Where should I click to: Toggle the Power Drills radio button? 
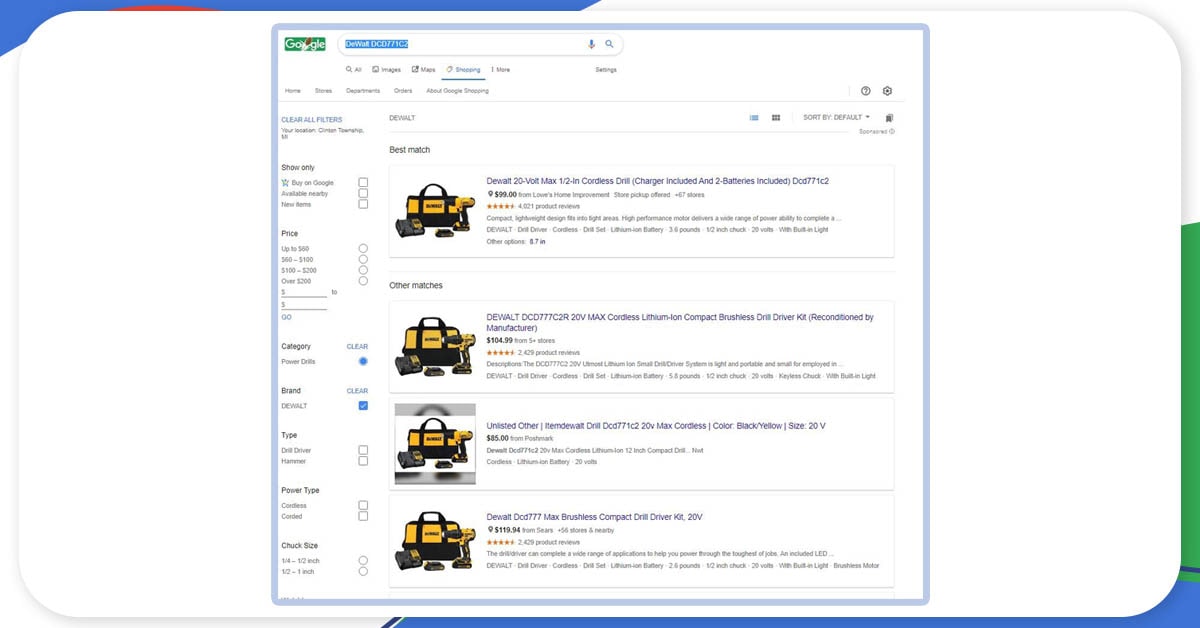363,361
